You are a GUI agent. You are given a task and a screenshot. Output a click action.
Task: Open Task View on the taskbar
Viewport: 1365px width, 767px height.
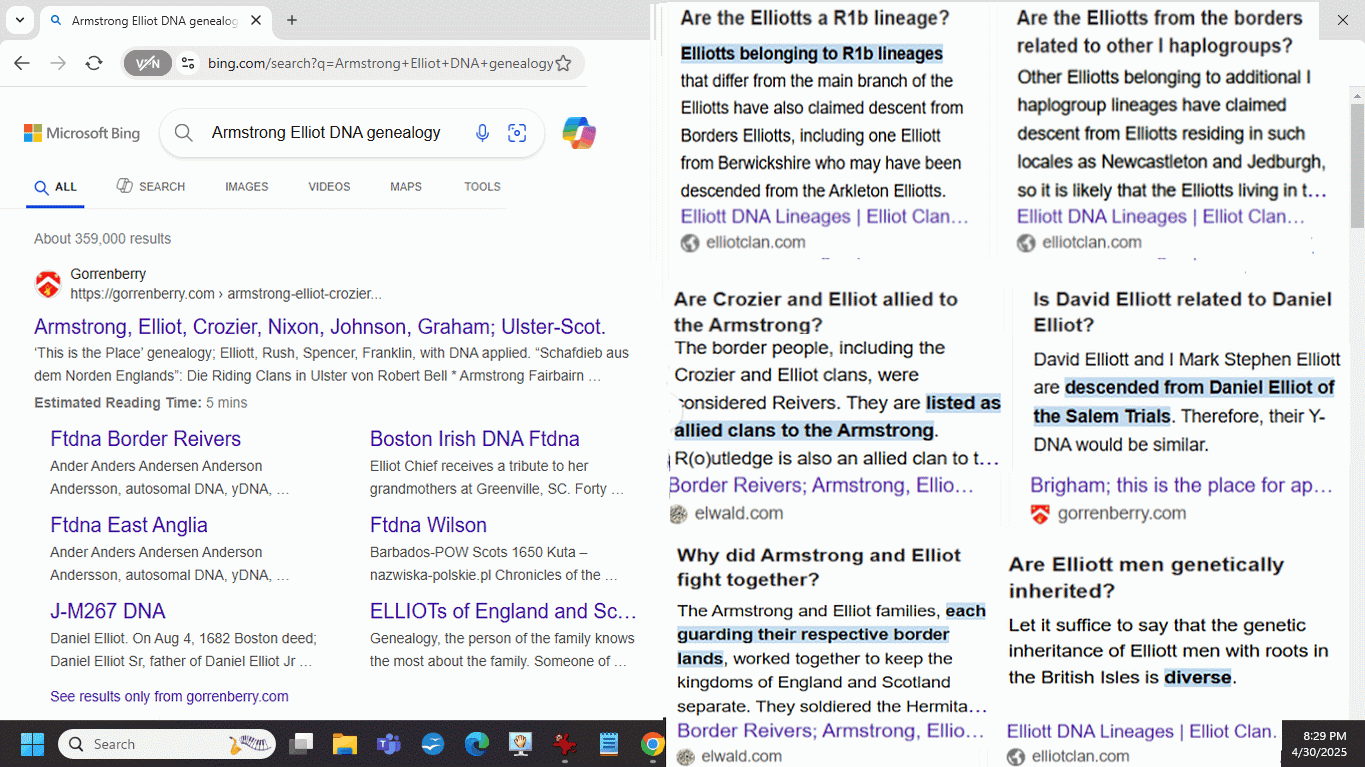[x=301, y=744]
